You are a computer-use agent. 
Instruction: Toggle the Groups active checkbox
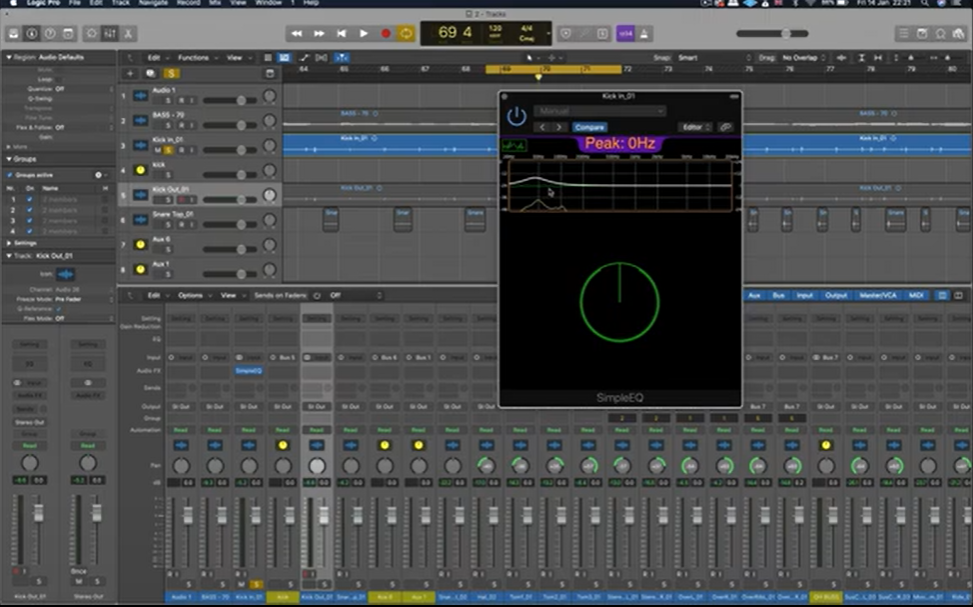[10, 174]
